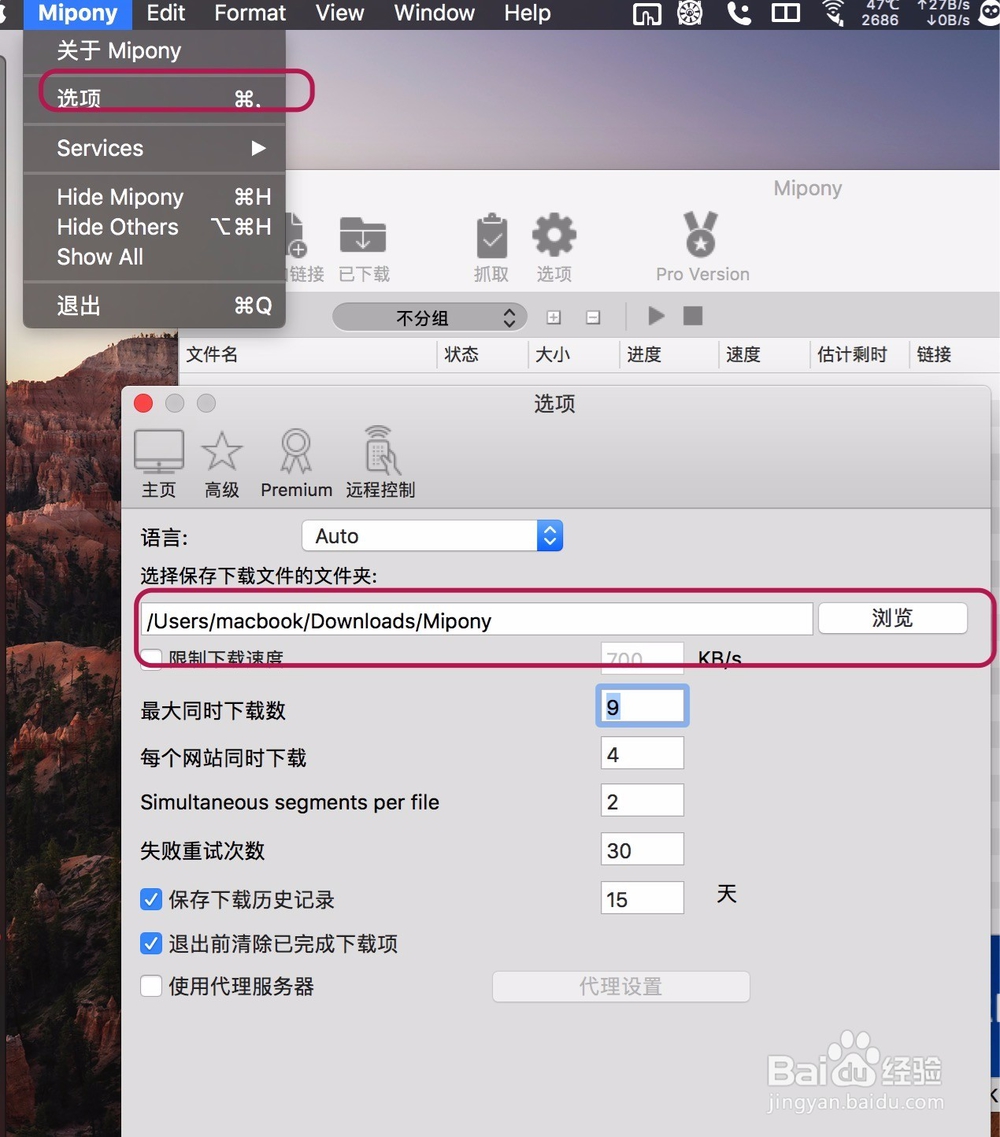
Task: Choose 选项 in the Mipony menu
Action: tap(154, 98)
